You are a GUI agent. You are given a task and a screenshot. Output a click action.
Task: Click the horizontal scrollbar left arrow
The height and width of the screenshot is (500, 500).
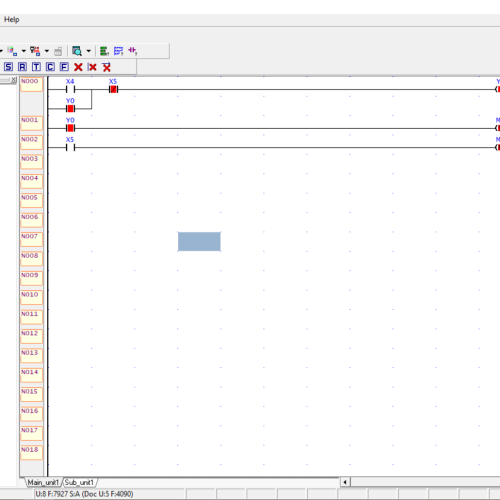coord(345,482)
